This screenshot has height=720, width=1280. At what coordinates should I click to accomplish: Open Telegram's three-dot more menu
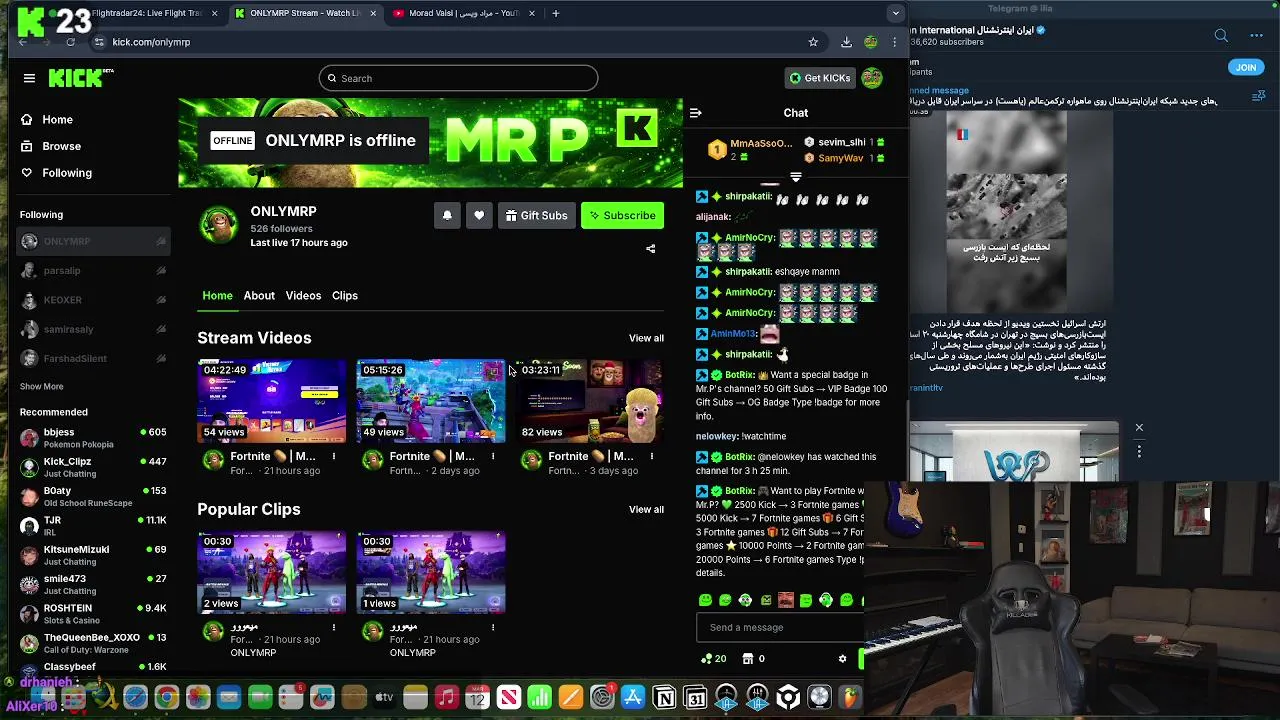coord(1257,36)
